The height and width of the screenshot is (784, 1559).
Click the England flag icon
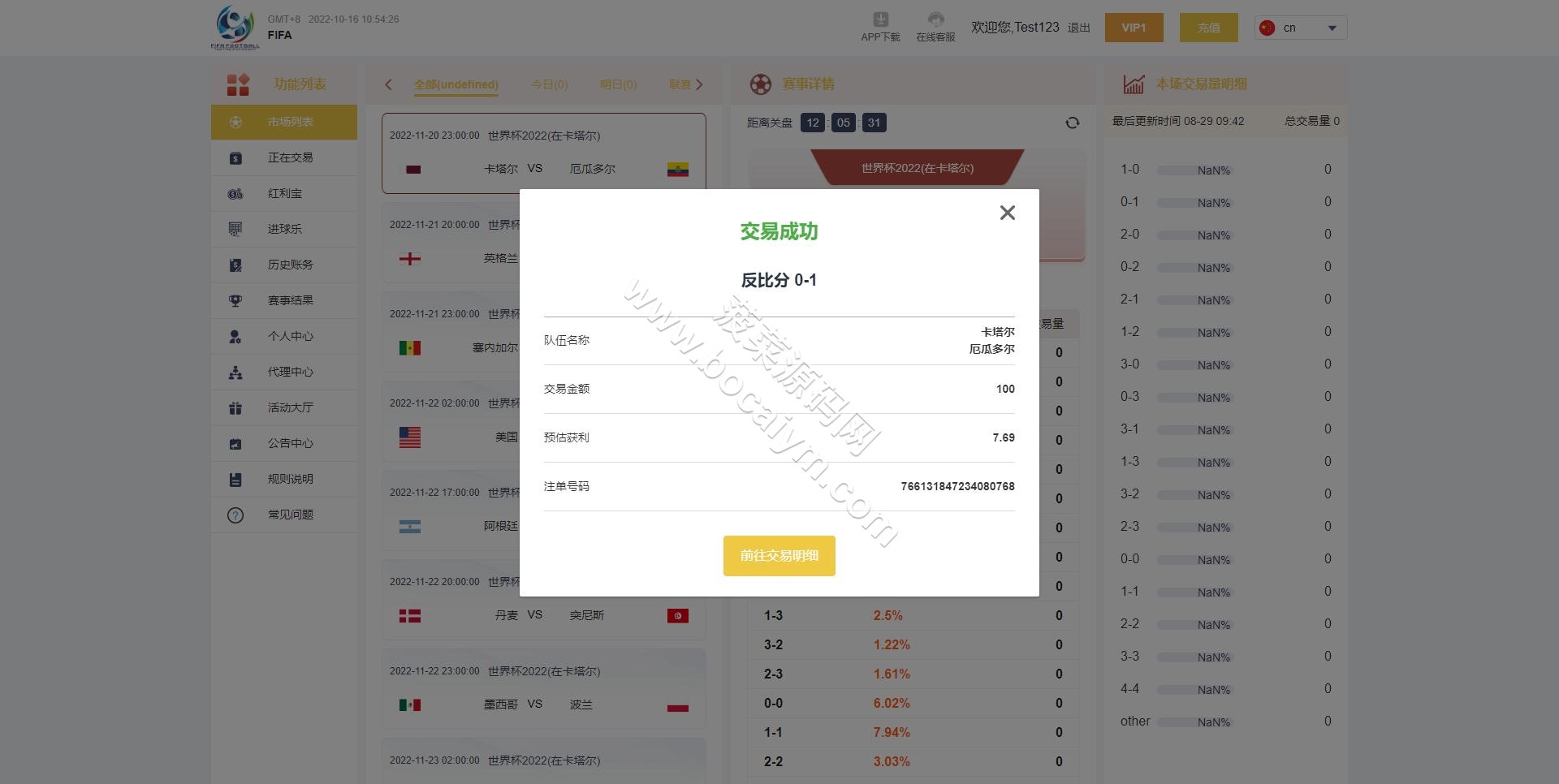click(x=410, y=259)
